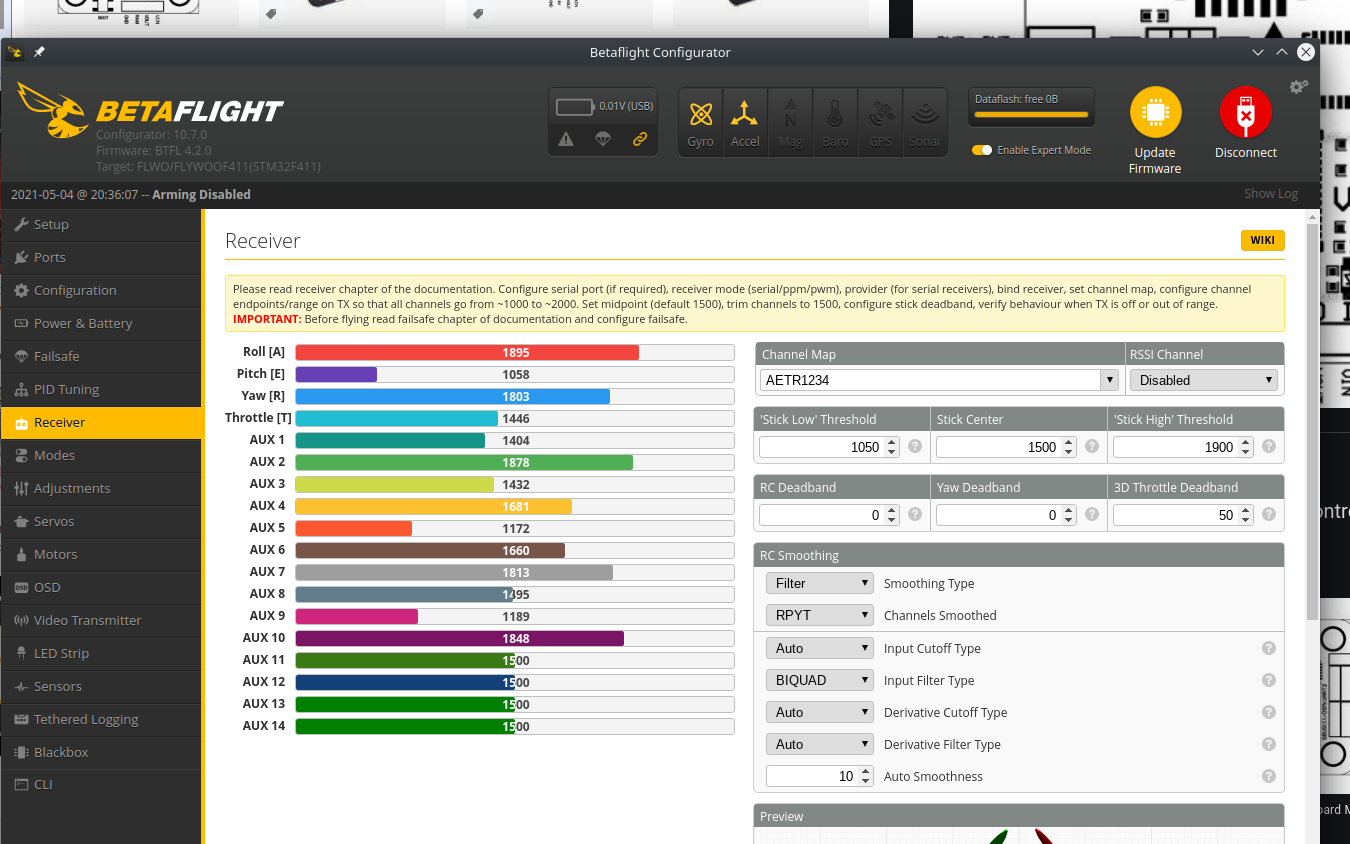
Task: Open the Input Filter Type dropdown
Action: (820, 680)
